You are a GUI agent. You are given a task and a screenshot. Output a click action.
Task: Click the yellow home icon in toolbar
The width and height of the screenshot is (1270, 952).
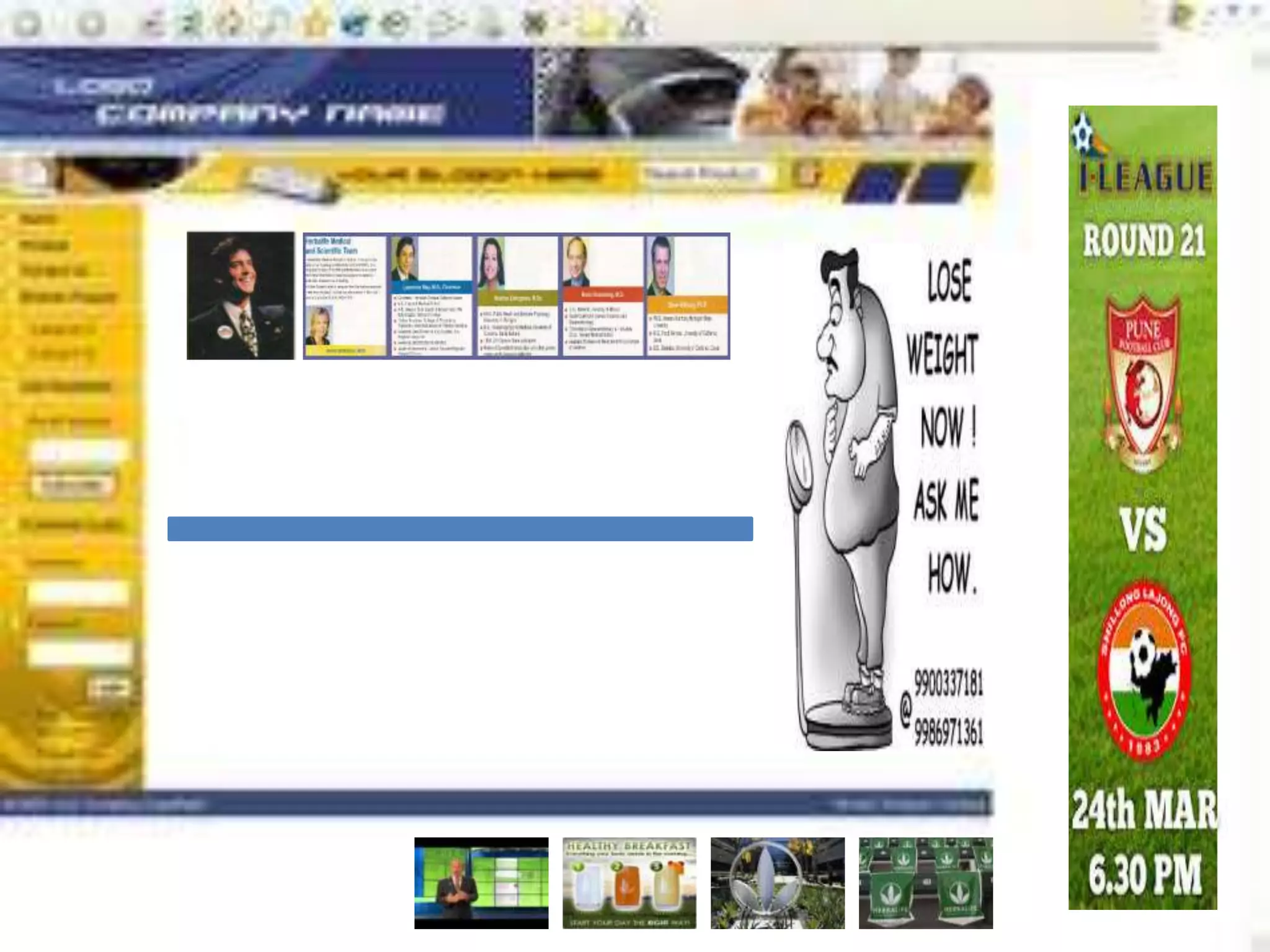point(315,24)
